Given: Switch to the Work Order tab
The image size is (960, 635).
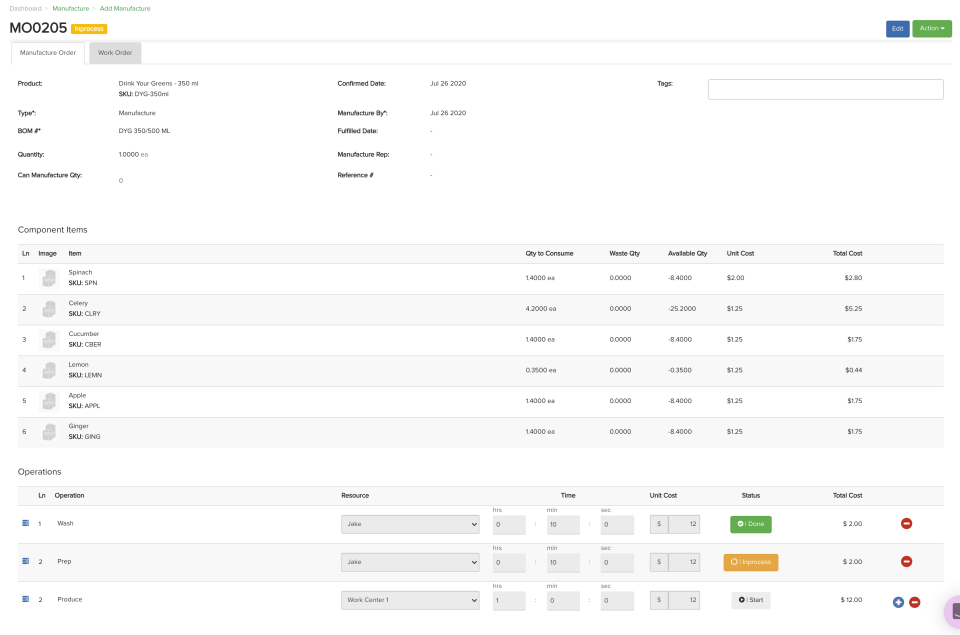Looking at the screenshot, I should tap(114, 52).
